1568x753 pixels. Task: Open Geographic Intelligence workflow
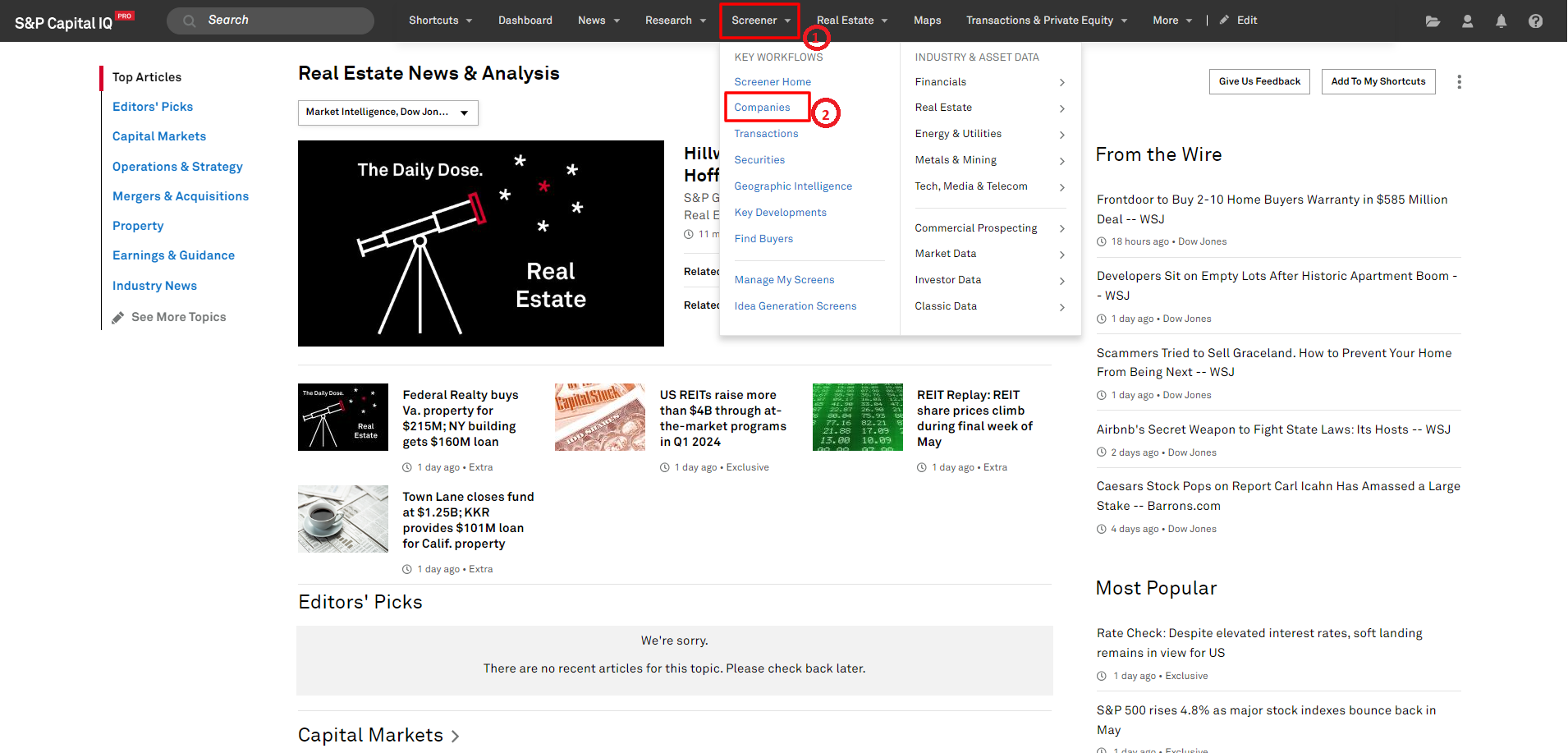click(x=793, y=186)
